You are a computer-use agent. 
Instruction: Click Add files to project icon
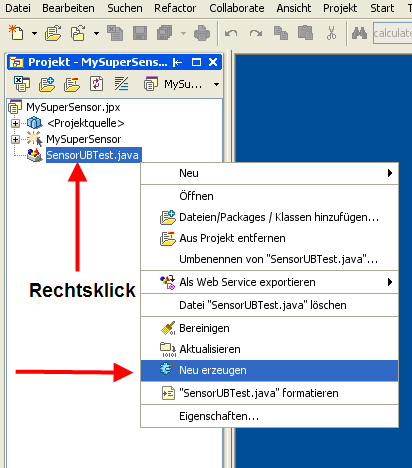point(47,84)
